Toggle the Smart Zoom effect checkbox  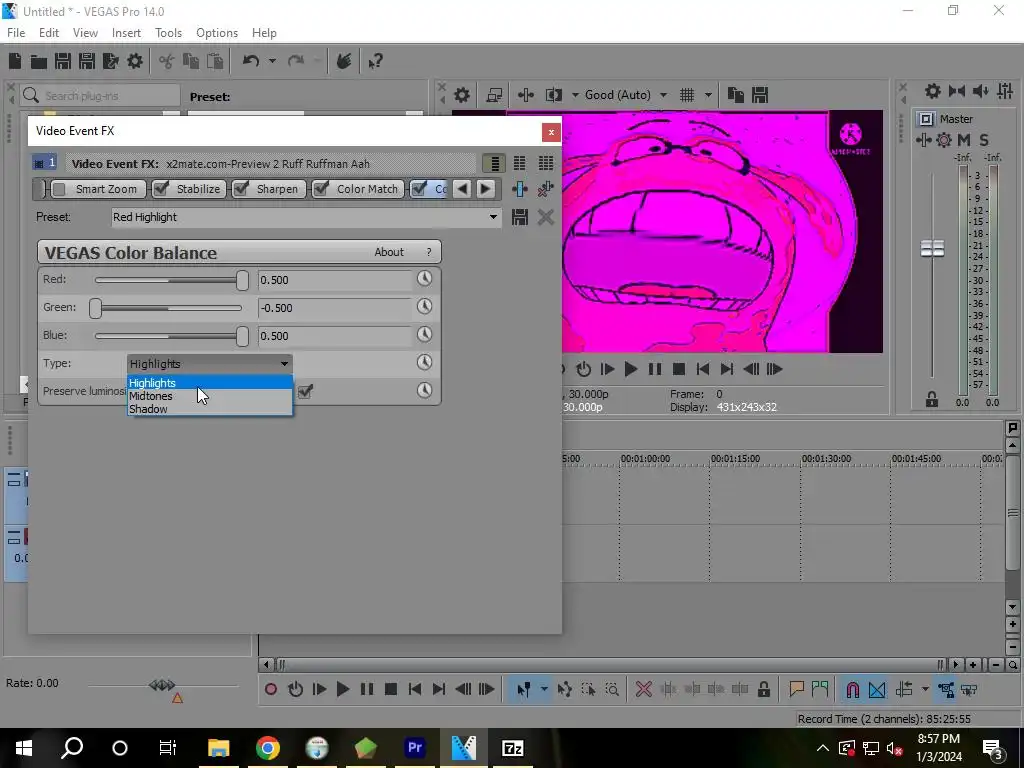coord(59,189)
